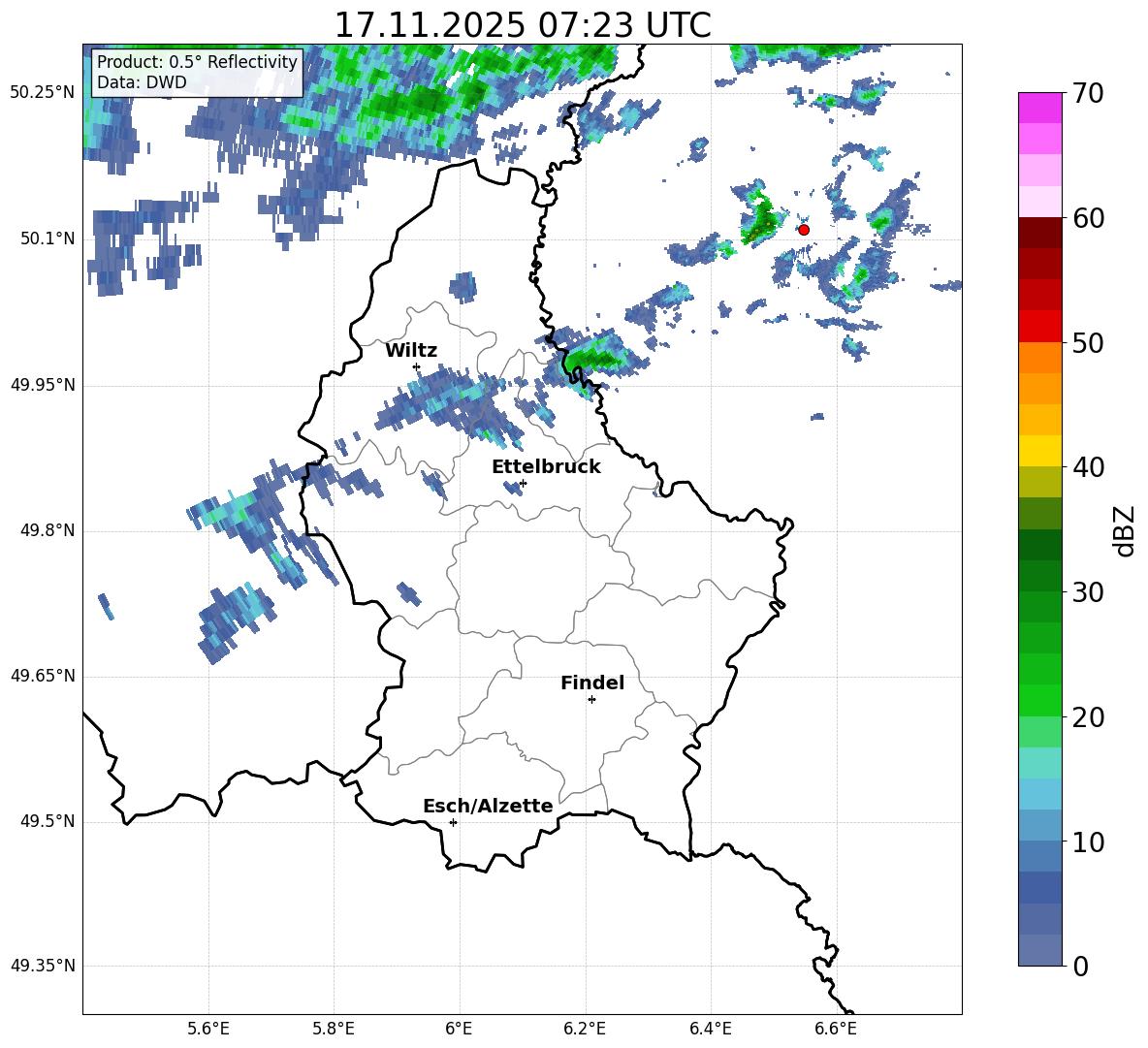Click the 20 colorbar tick label
The width and height of the screenshot is (1148, 1048).
pos(1088,716)
